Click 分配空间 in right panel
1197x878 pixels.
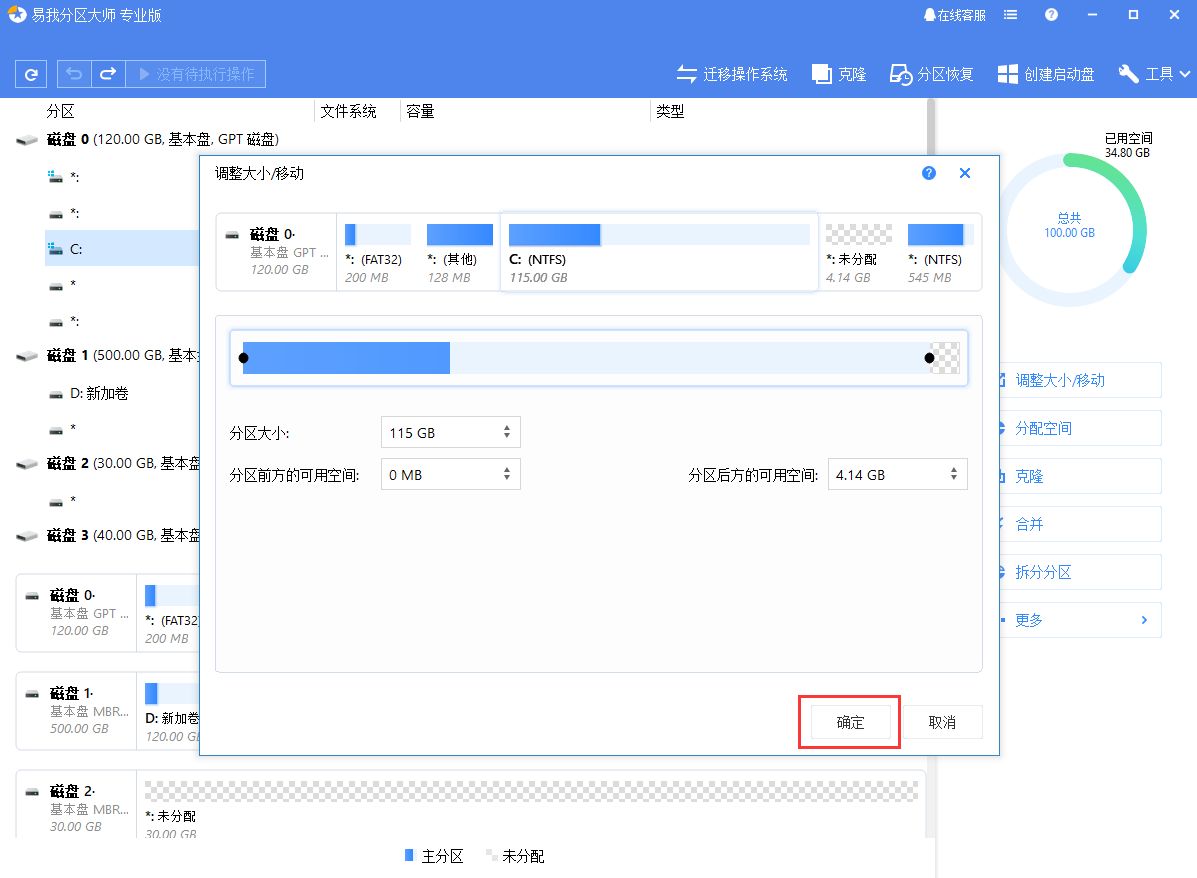coord(1079,428)
